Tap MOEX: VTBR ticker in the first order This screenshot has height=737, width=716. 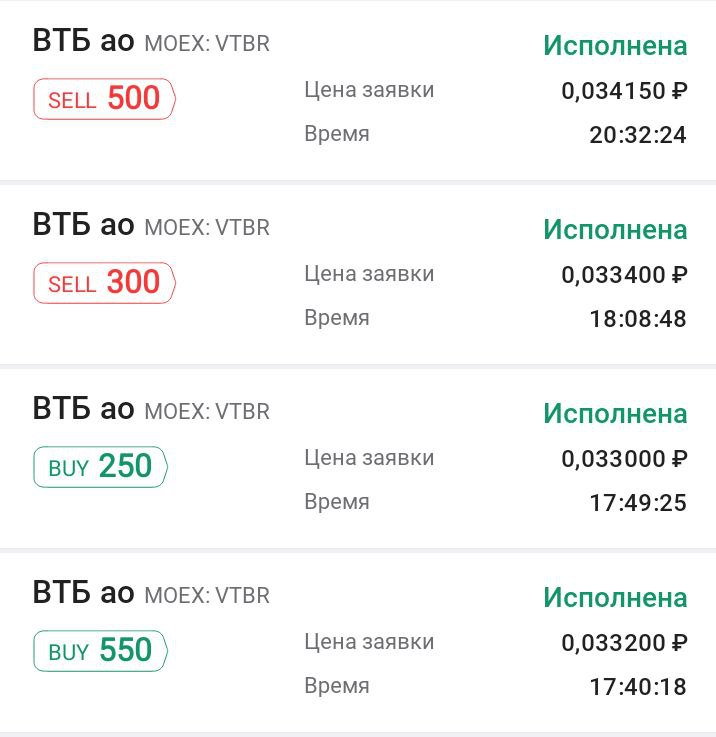point(207,44)
